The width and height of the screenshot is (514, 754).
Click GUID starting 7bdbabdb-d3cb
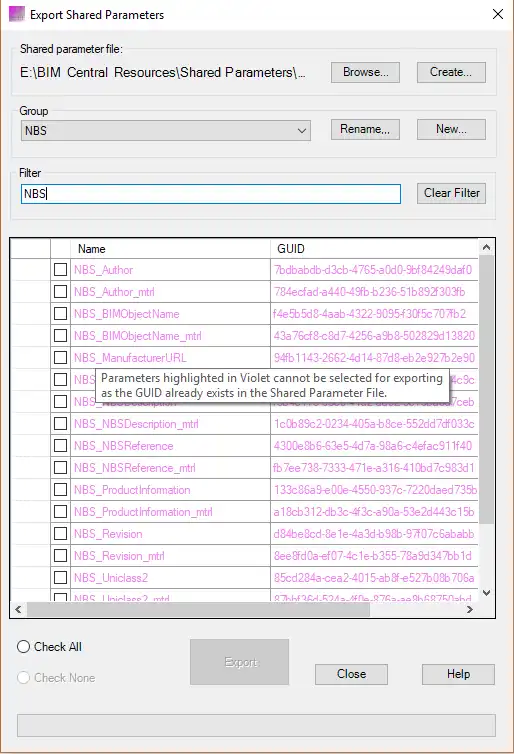click(373, 270)
